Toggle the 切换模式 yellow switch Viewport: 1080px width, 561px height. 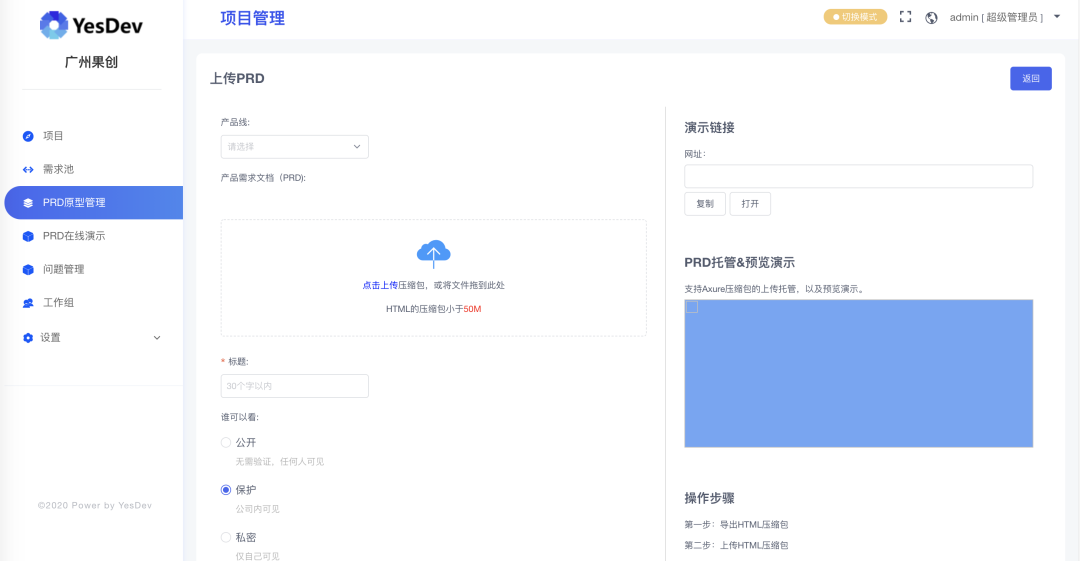[855, 17]
